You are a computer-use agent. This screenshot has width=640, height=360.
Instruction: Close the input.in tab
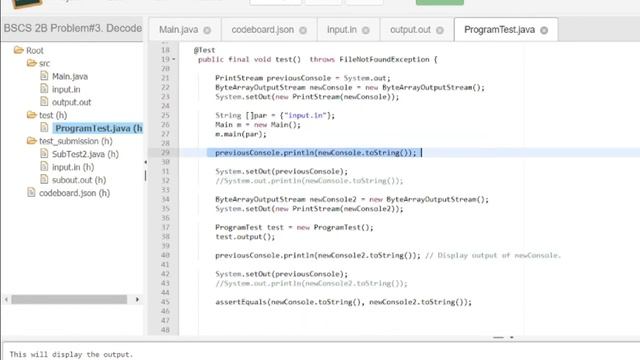(366, 30)
